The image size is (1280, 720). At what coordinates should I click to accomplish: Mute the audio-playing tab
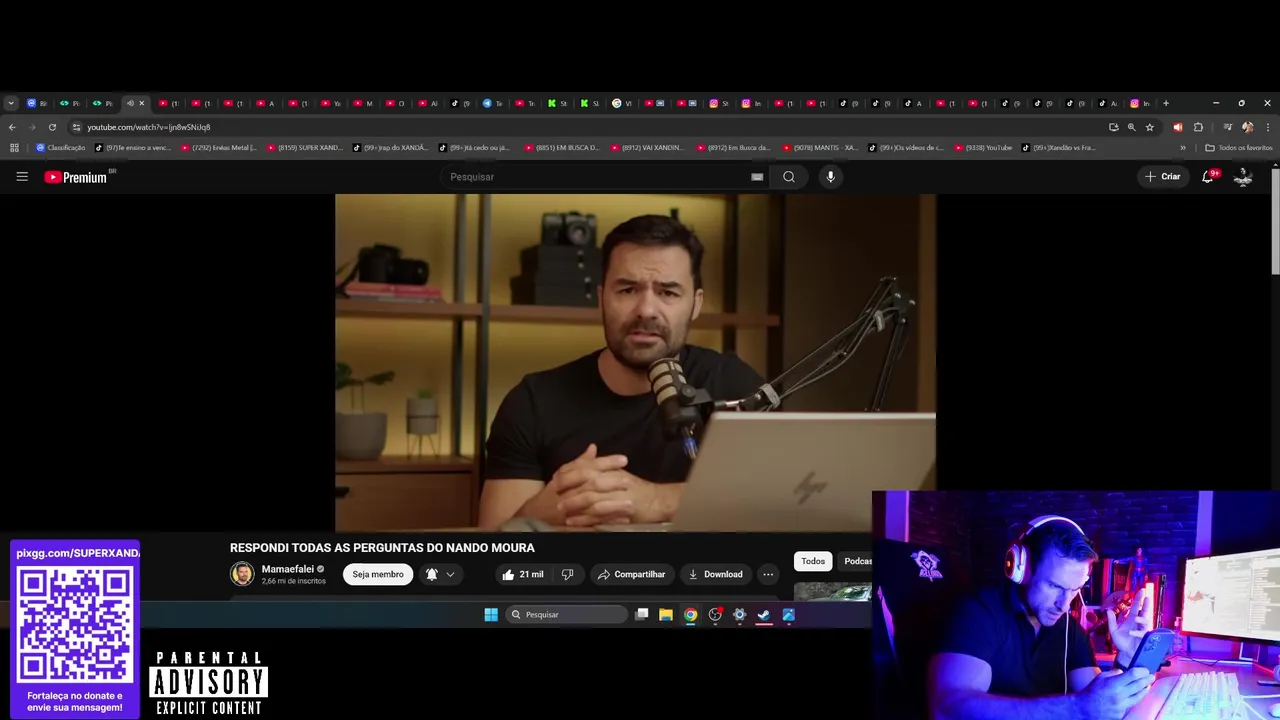[130, 103]
